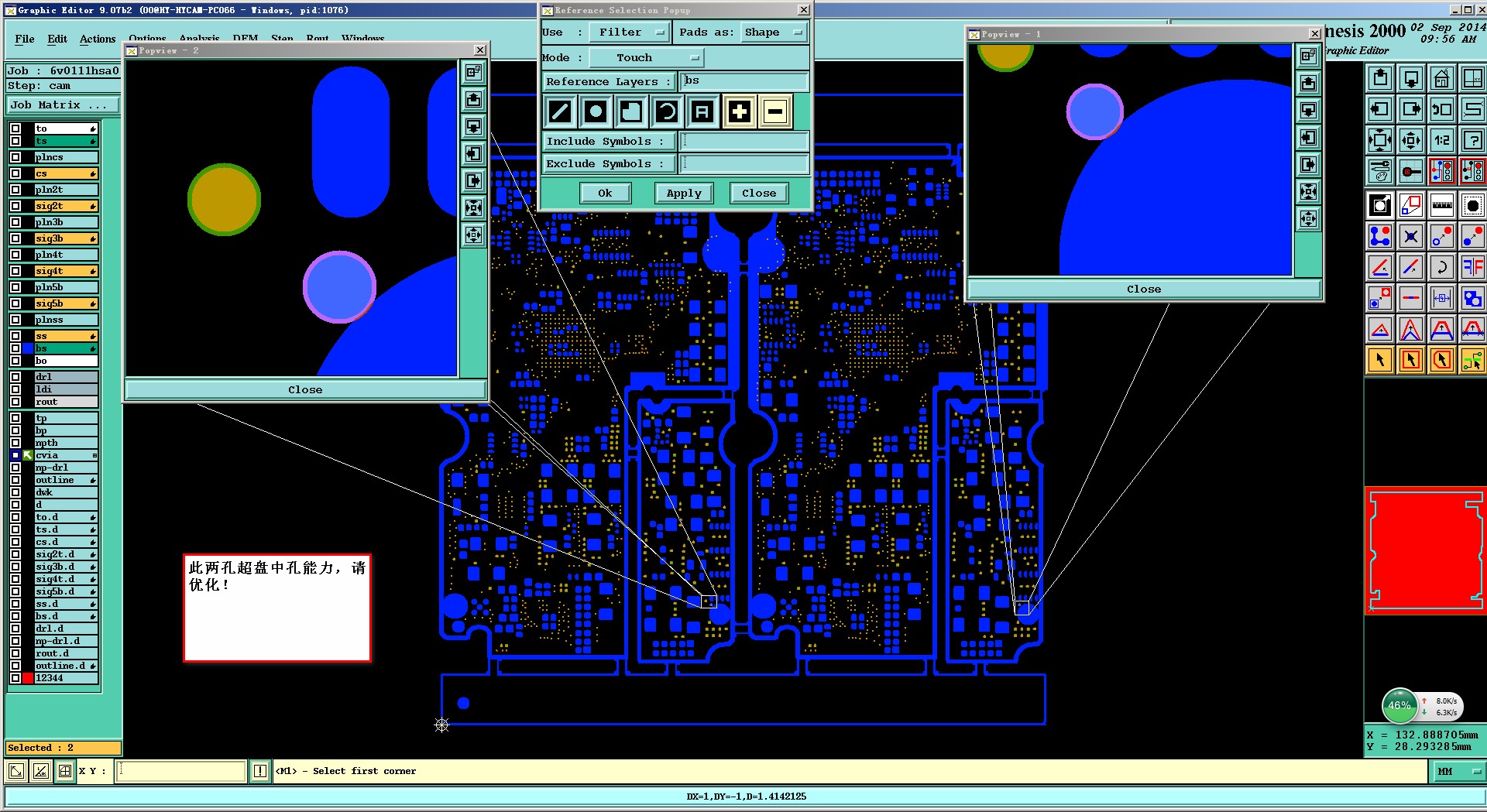Select the rotate arrow tool

[x=1441, y=267]
